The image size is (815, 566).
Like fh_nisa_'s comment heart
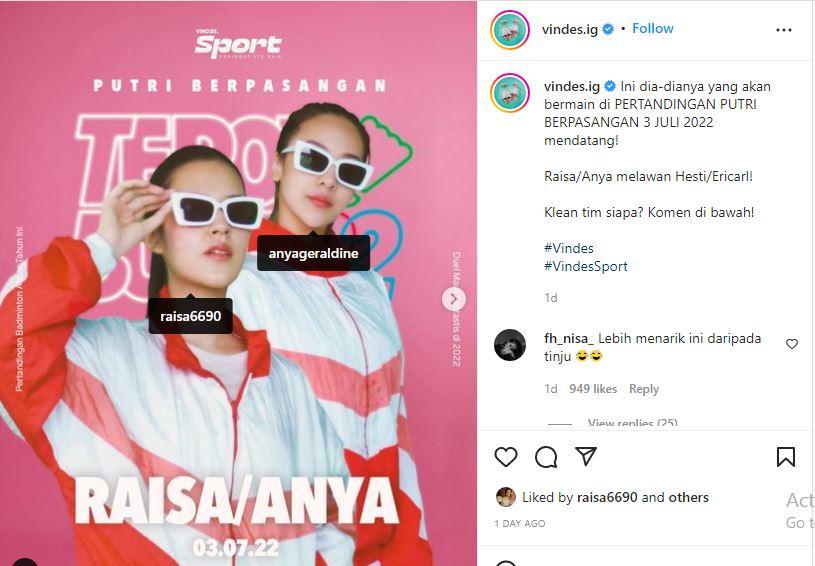click(792, 344)
